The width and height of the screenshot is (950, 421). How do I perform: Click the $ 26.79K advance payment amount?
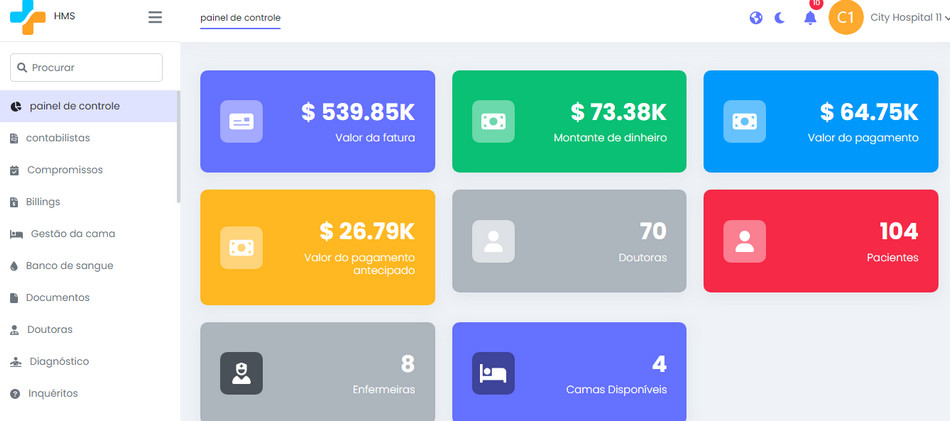coord(367,231)
